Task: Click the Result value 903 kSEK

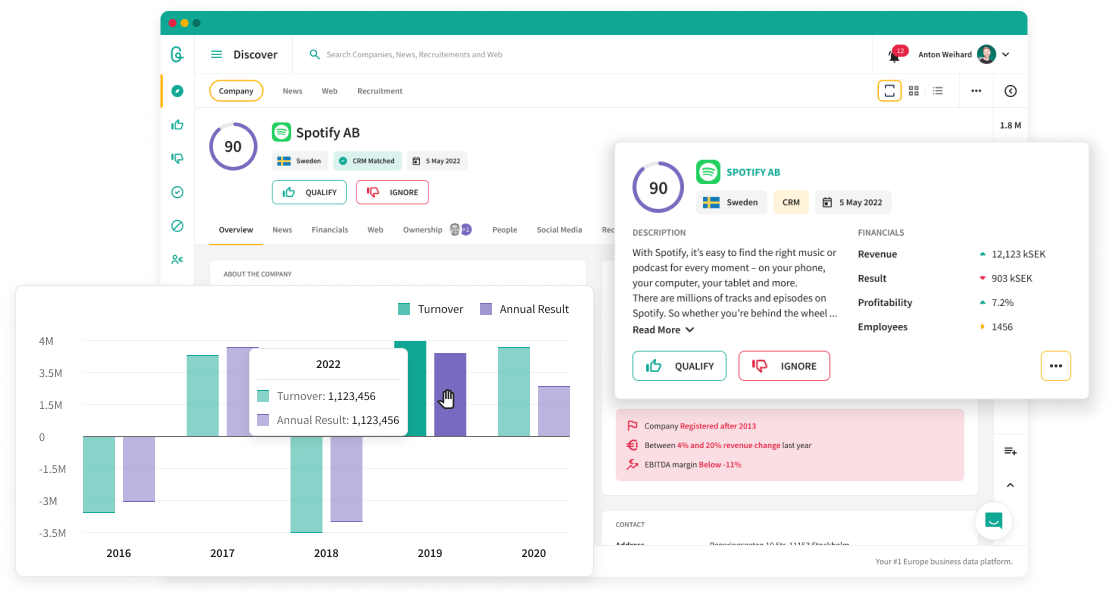Action: pyautogui.click(x=1011, y=278)
